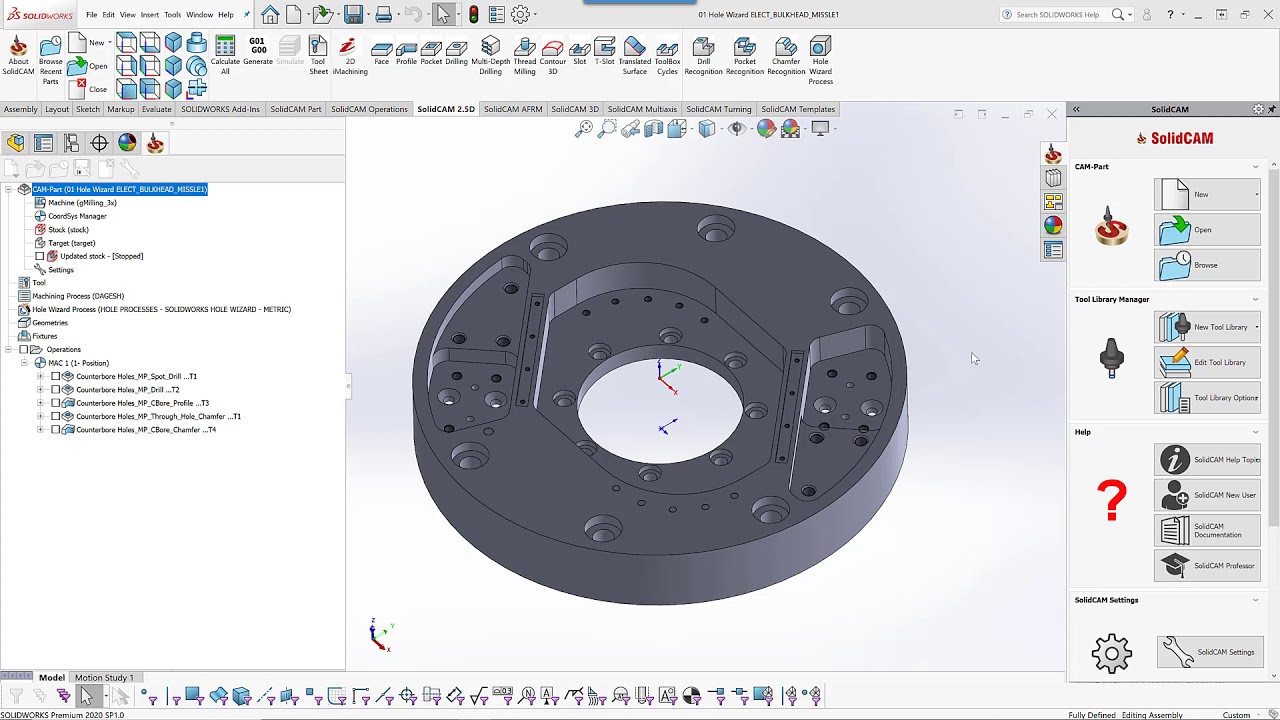Click Browse button in CAM-Part section
This screenshot has height=720, width=1280.
pyautogui.click(x=1208, y=265)
